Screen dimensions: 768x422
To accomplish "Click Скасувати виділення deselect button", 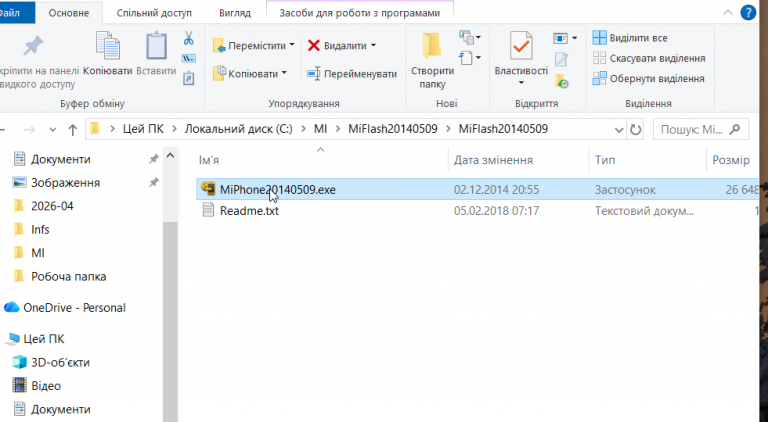I will pyautogui.click(x=649, y=58).
